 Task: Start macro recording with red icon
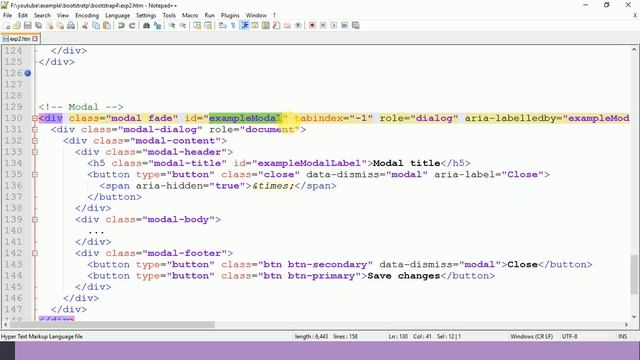(312, 25)
